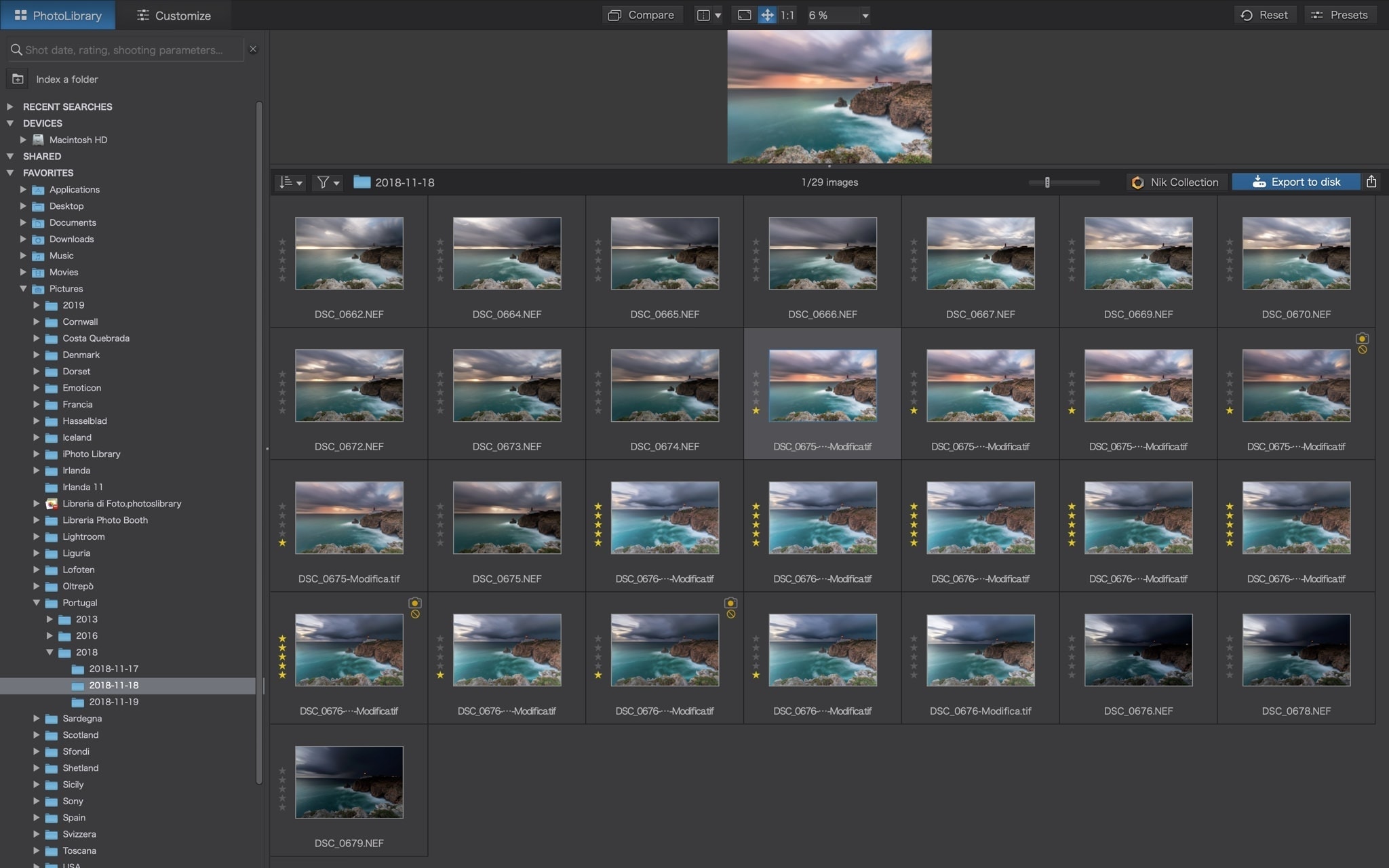Switch to the Customize tab
The image size is (1389, 868).
(174, 15)
